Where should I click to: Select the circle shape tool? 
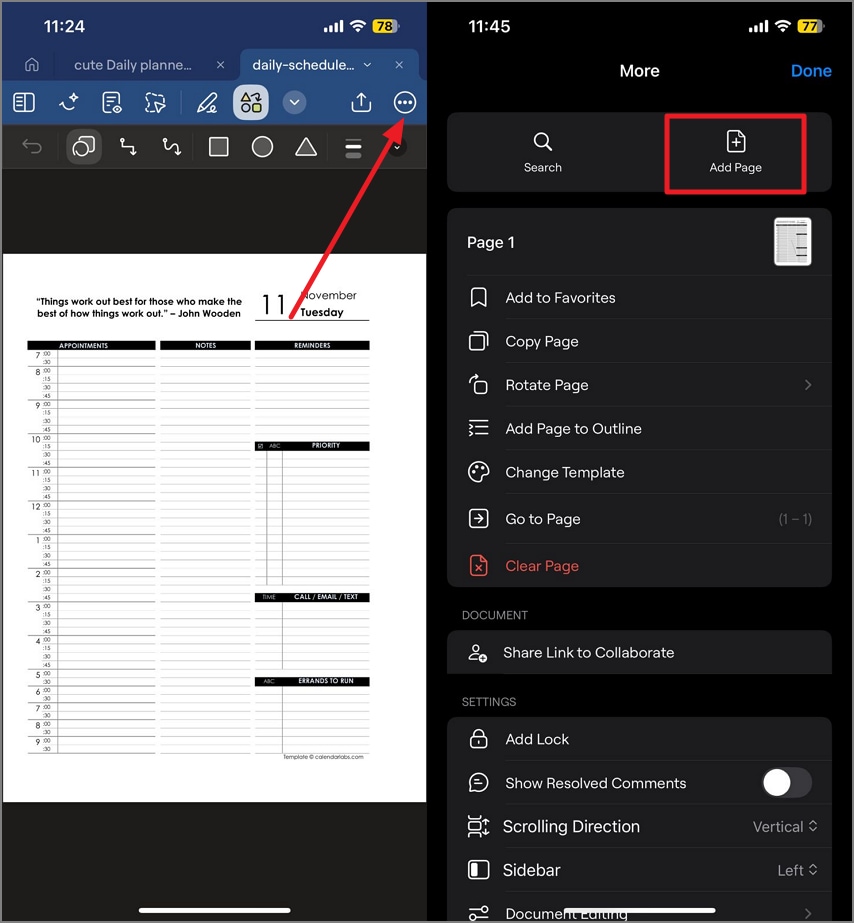[262, 146]
